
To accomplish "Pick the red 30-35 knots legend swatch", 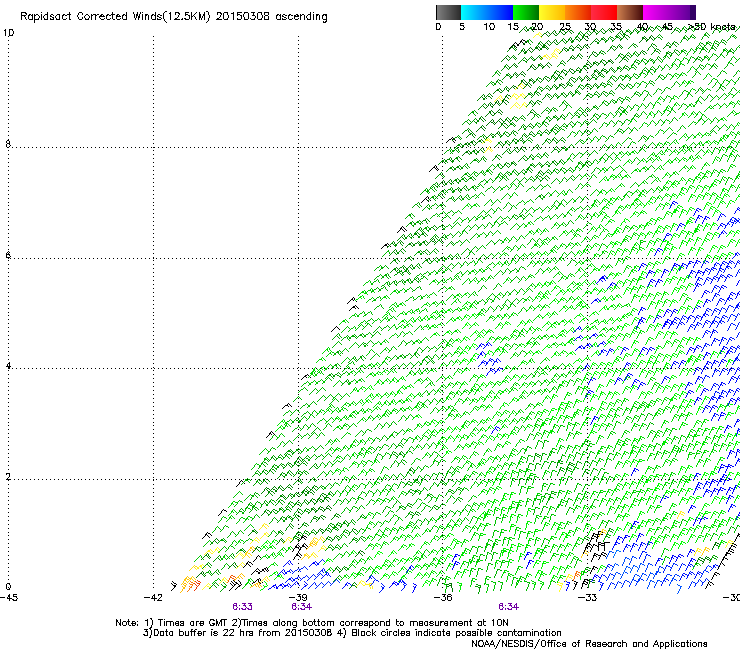I will 604,12.
